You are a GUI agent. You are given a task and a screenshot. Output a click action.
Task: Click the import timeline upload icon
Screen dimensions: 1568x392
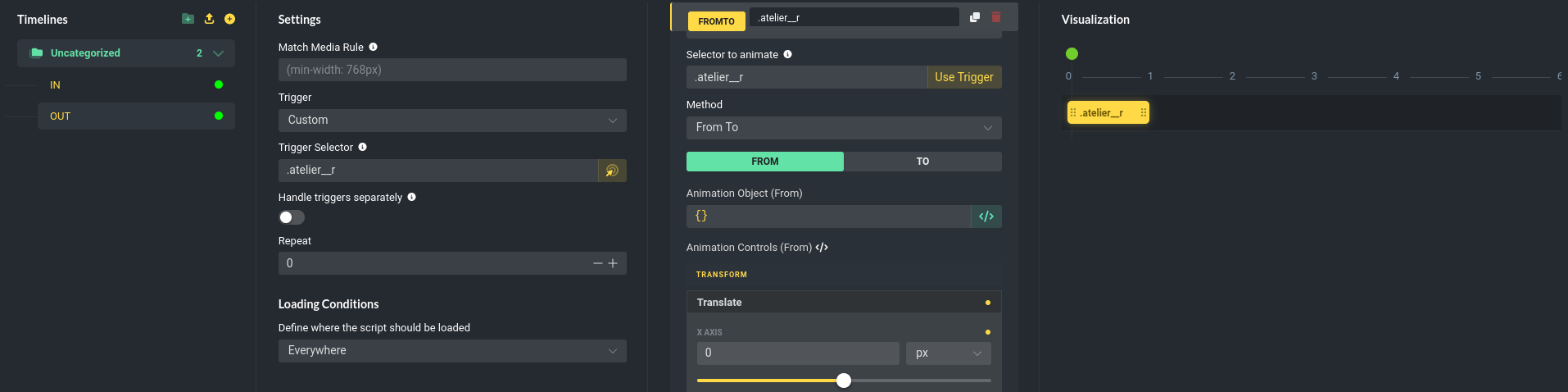(x=209, y=19)
